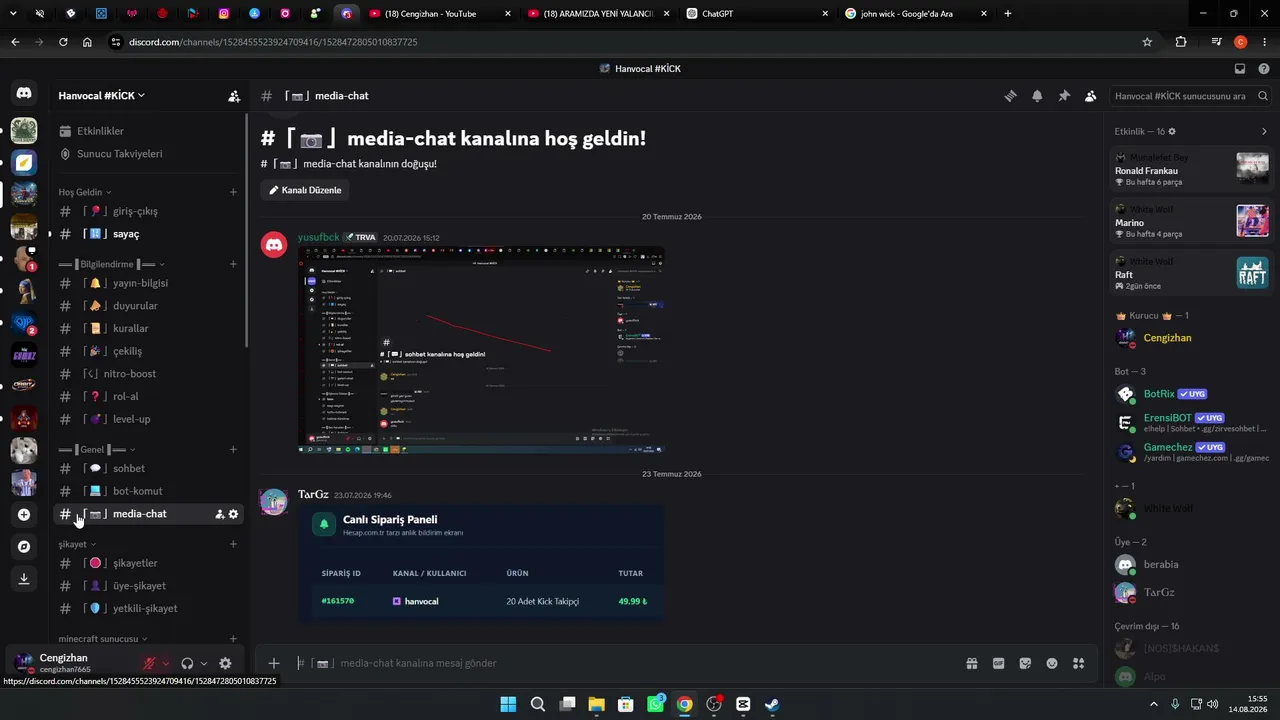The image size is (1280, 720).
Task: Click upload plus icon in message bar
Action: (274, 663)
